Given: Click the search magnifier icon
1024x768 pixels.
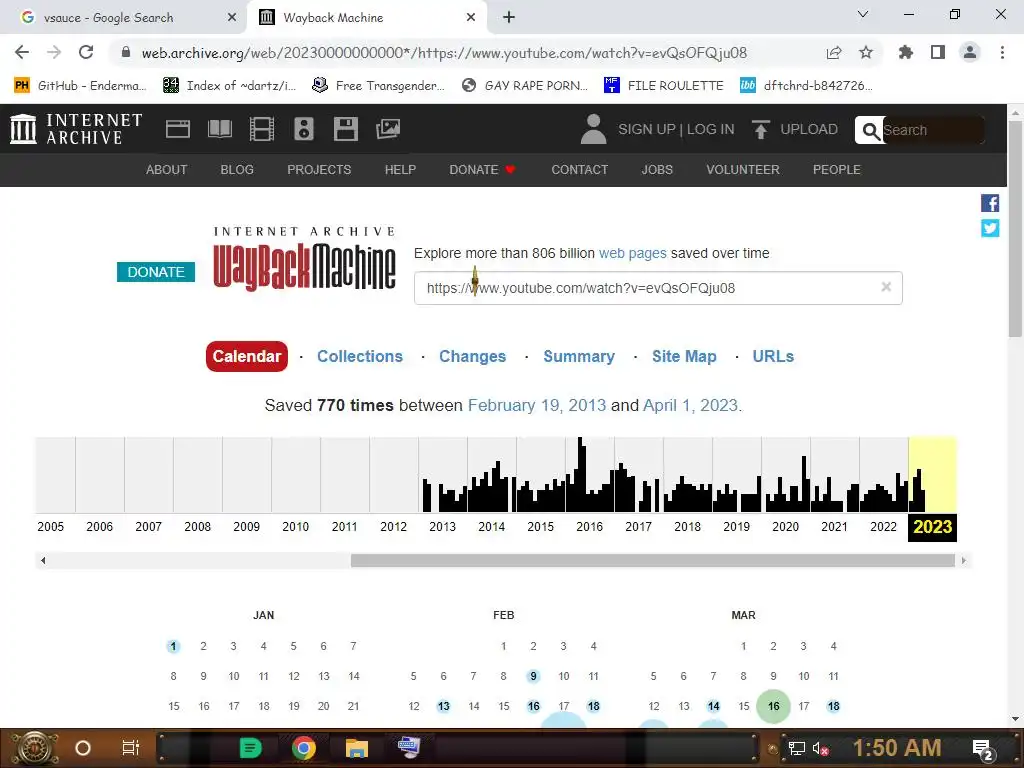Looking at the screenshot, I should coord(870,131).
